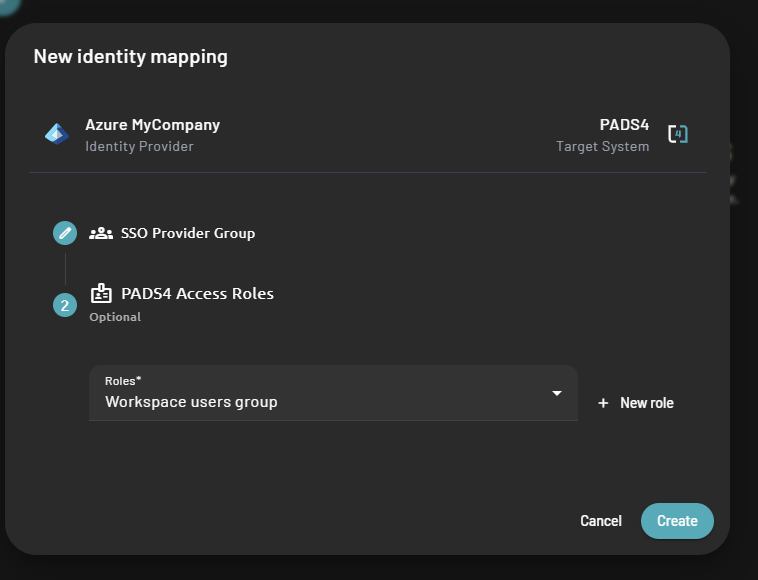The width and height of the screenshot is (758, 580).
Task: Click the PADS4 target system logo
Action: 678,134
